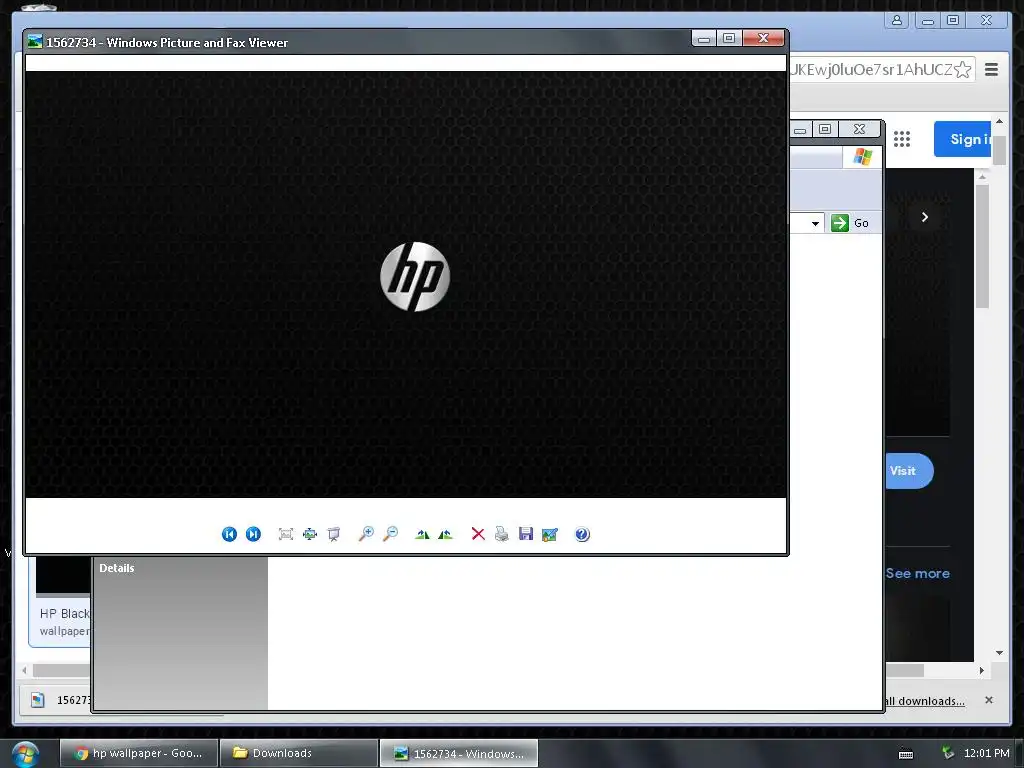Zoom in on the HP wallpaper
This screenshot has width=1024, height=768.
366,534
